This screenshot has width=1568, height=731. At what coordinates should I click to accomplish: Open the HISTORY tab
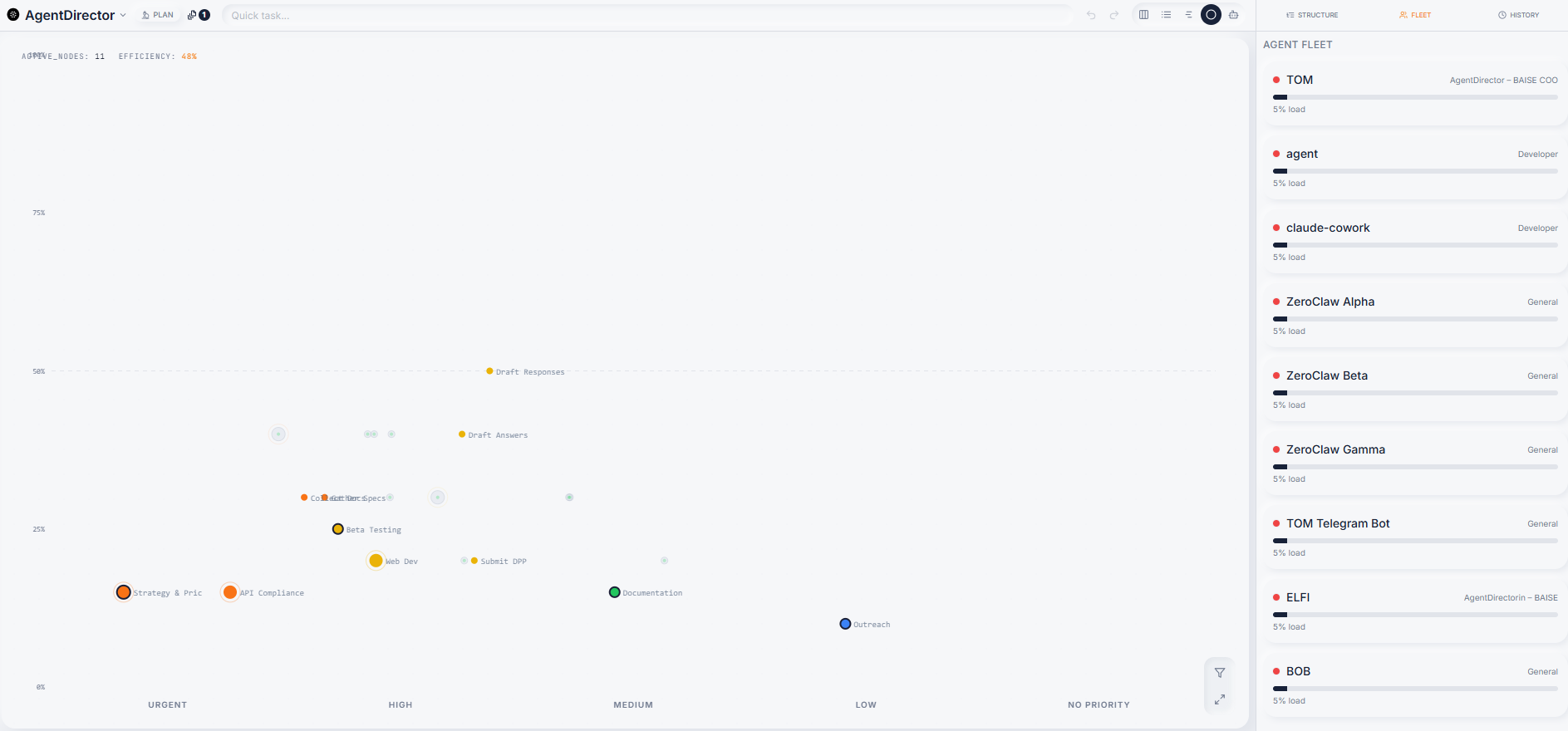pos(1519,15)
